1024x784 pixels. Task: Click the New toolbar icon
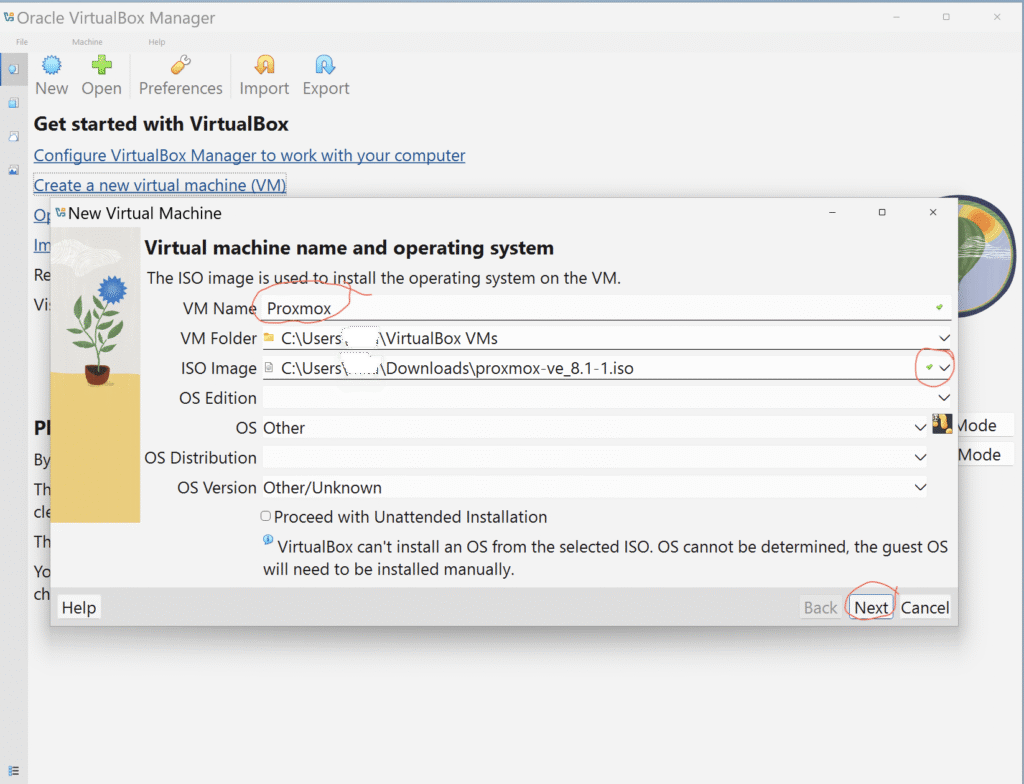[x=51, y=66]
